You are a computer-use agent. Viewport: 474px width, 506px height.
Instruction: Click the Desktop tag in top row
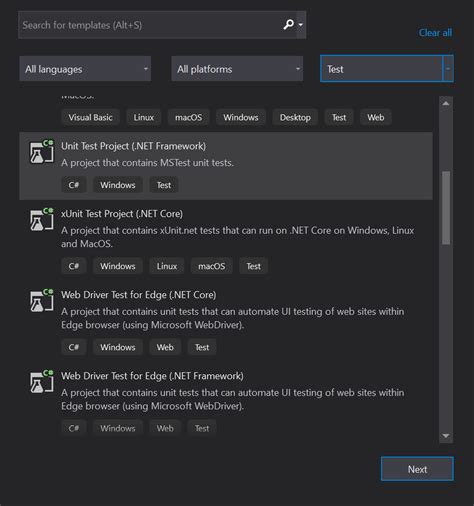(295, 117)
